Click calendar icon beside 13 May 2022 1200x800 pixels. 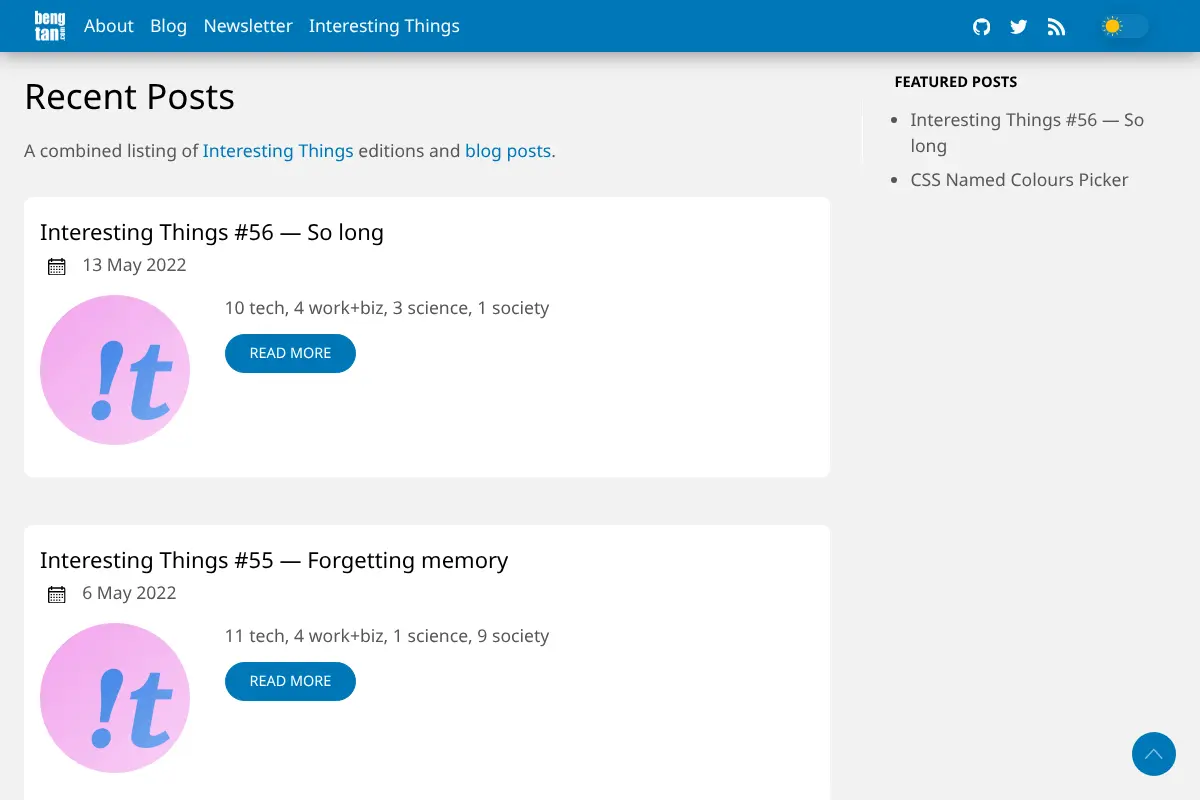(x=57, y=266)
